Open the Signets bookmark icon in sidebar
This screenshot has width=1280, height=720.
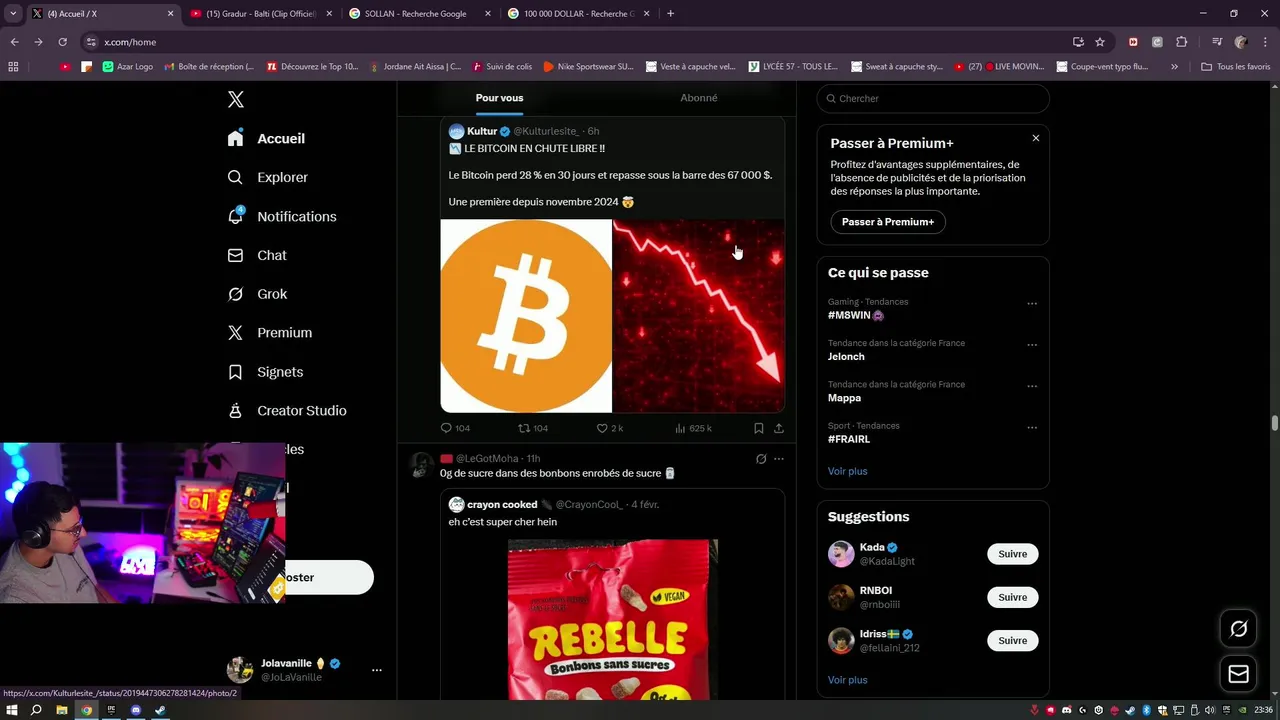(x=235, y=372)
